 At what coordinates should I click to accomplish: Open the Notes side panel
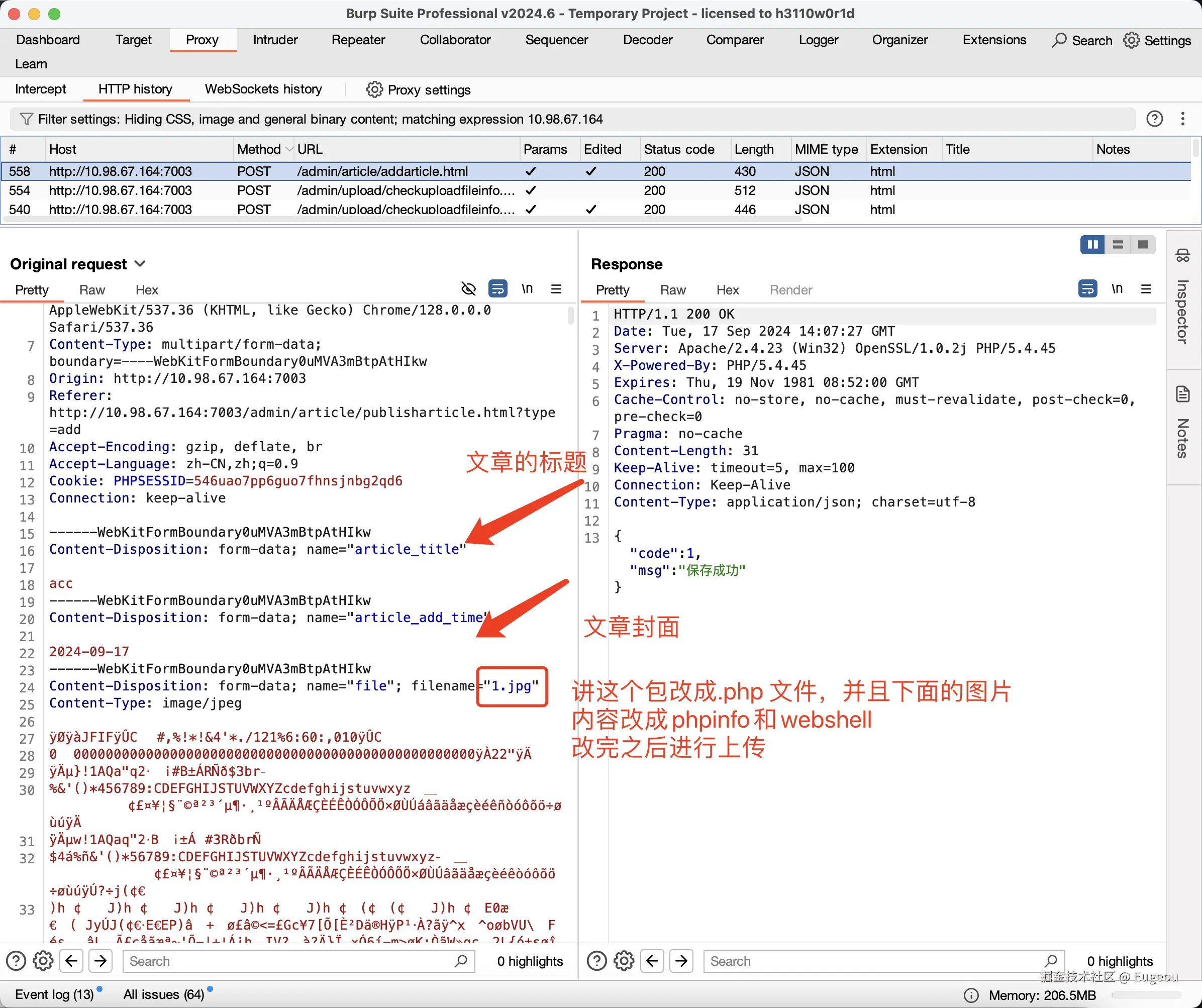point(1182,423)
